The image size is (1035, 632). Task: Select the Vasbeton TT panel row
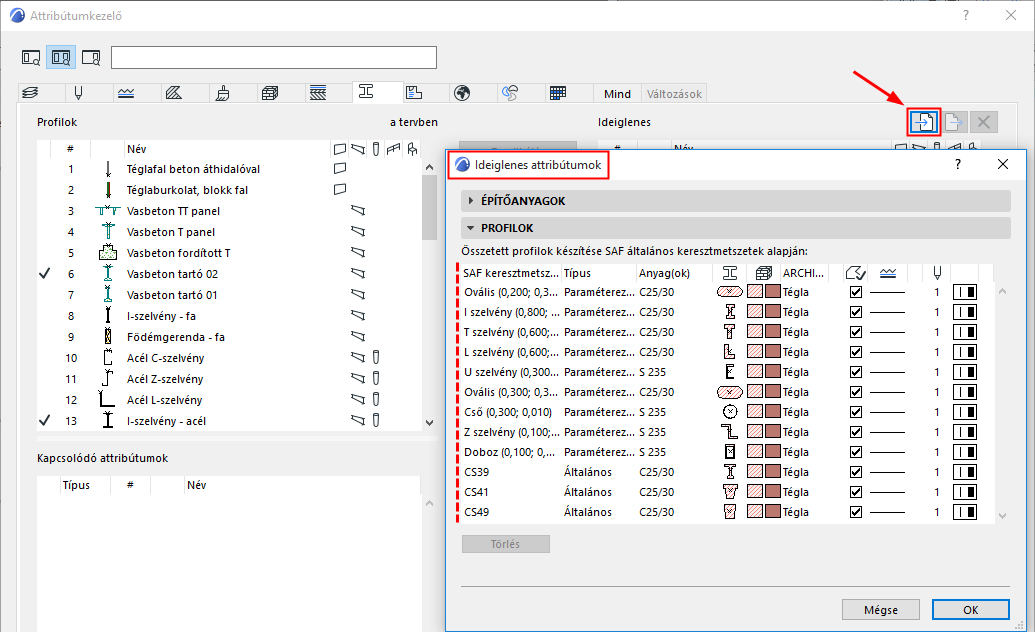tap(229, 211)
